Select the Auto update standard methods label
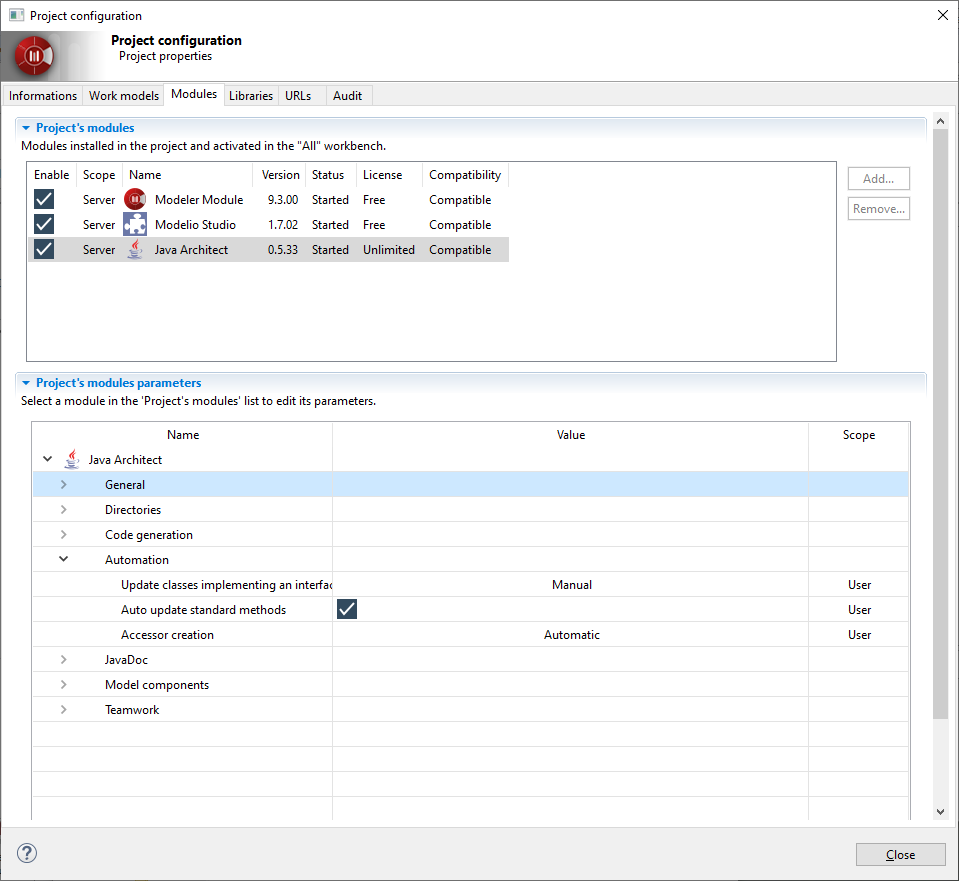 pos(203,610)
